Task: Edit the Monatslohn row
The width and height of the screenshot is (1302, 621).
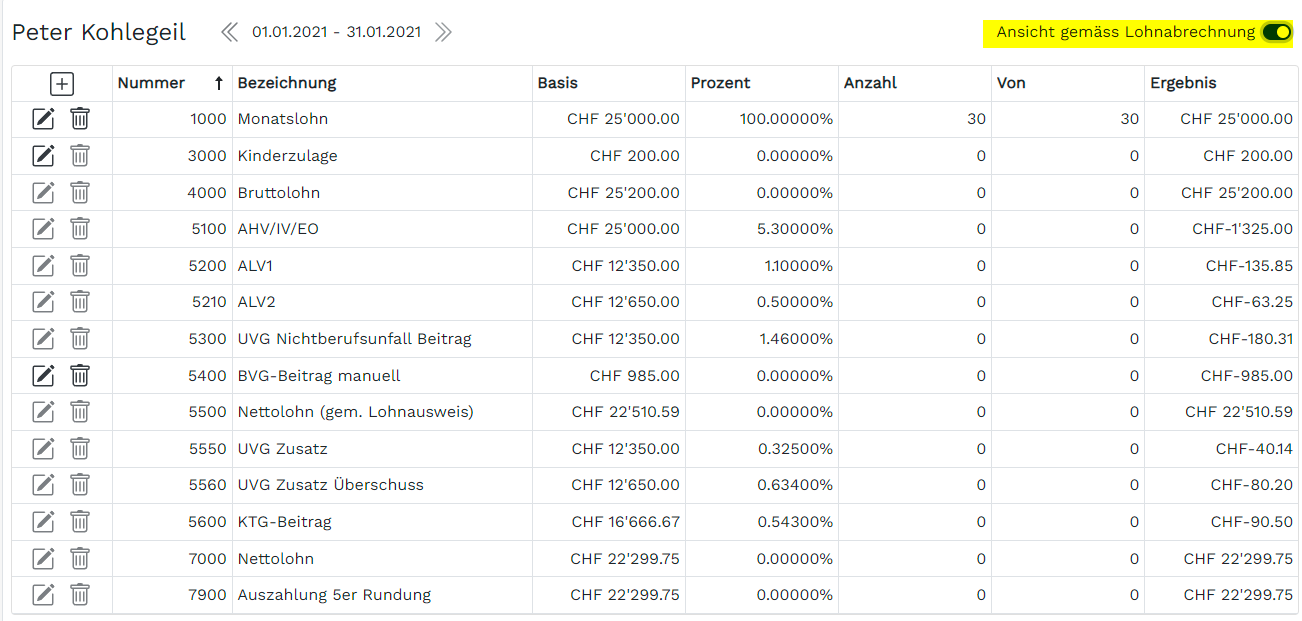Action: [43, 119]
